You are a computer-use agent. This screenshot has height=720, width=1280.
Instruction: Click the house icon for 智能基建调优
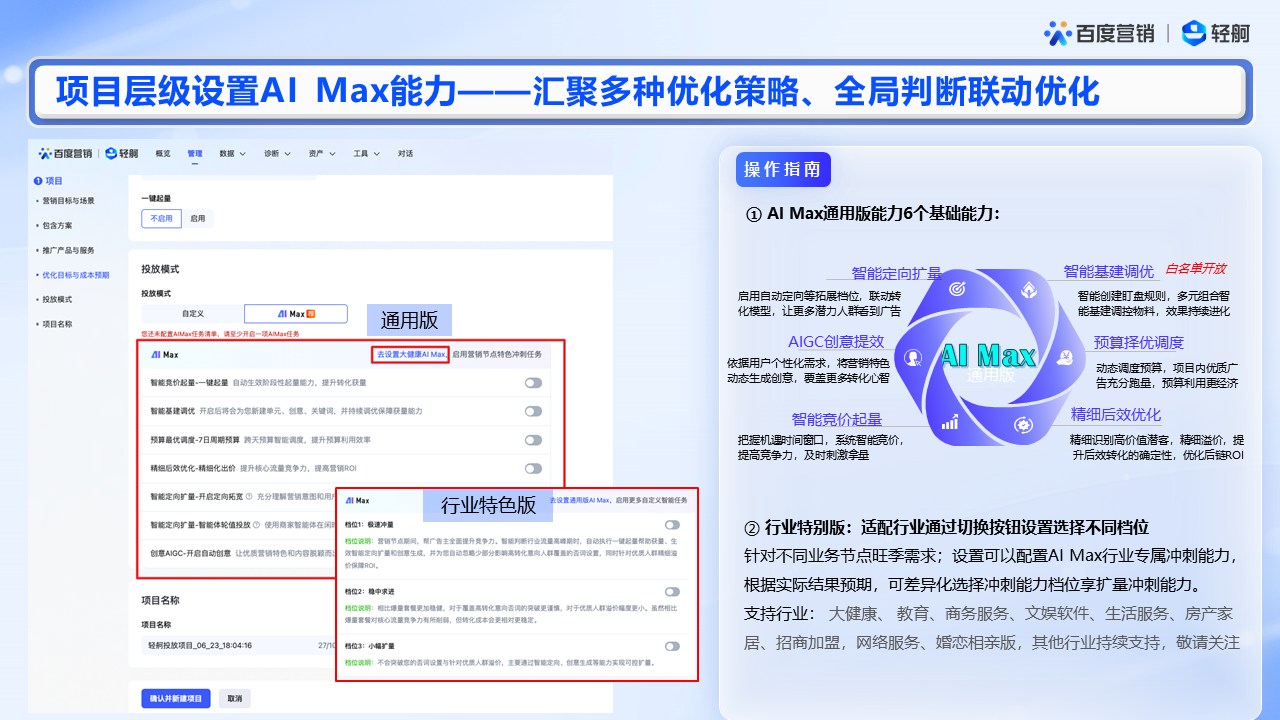tap(1029, 288)
